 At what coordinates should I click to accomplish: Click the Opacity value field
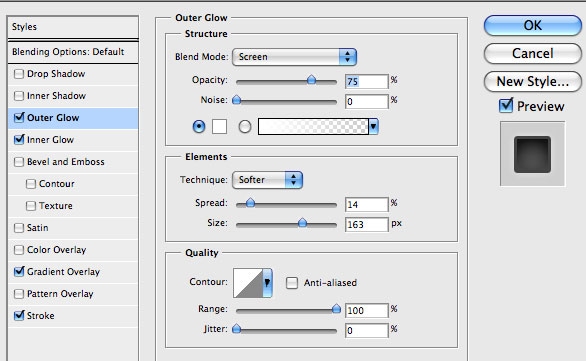(367, 81)
